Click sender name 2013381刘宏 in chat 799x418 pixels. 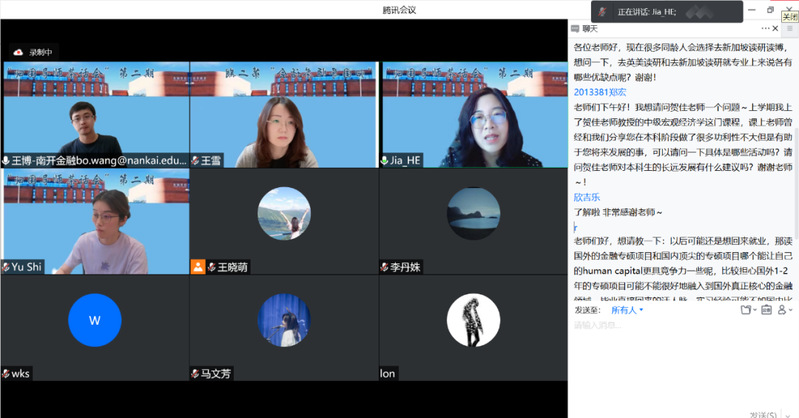pyautogui.click(x=601, y=92)
